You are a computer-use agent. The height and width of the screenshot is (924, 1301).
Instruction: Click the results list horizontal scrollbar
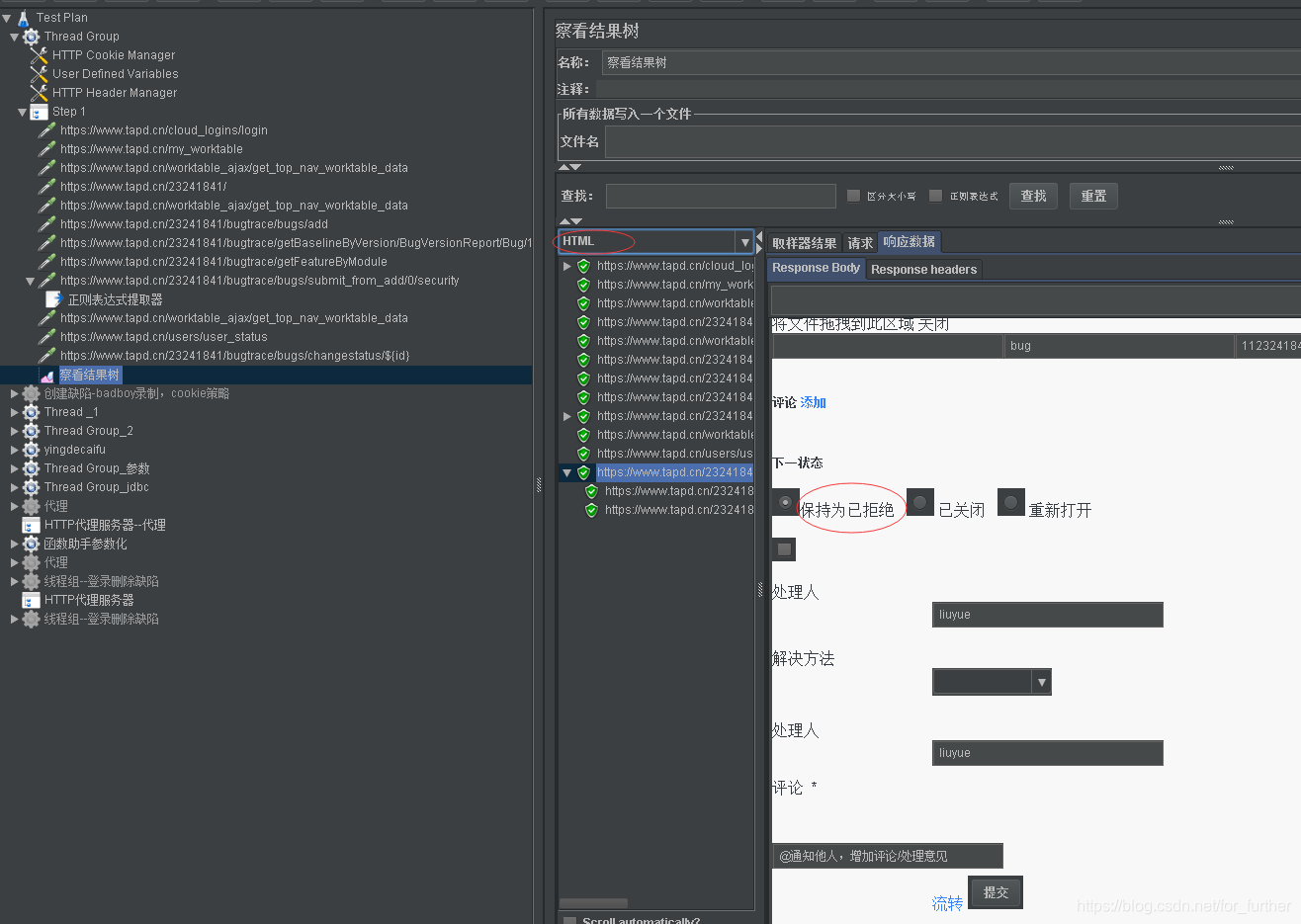[x=593, y=903]
